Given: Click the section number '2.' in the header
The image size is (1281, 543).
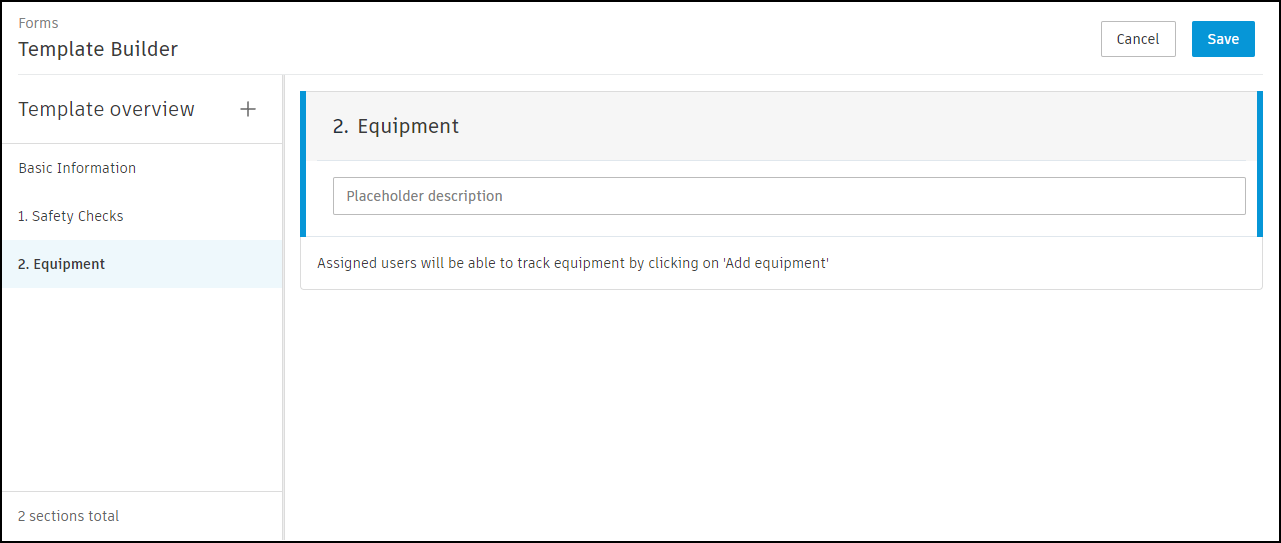Looking at the screenshot, I should (x=340, y=126).
